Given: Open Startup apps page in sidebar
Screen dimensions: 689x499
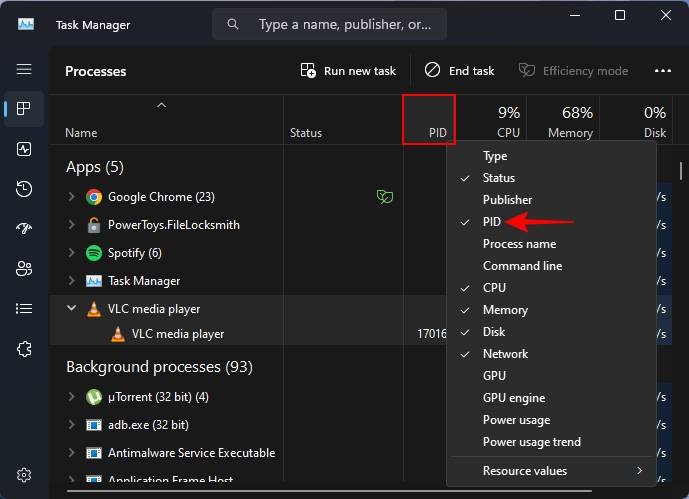Looking at the screenshot, I should pos(24,229).
